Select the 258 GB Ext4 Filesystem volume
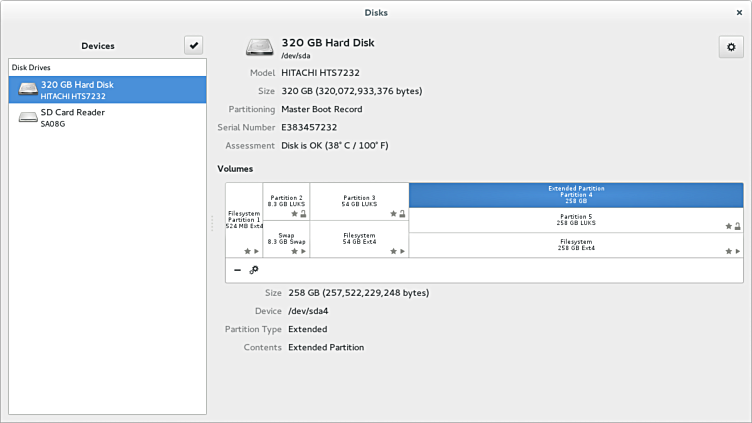 tap(576, 245)
